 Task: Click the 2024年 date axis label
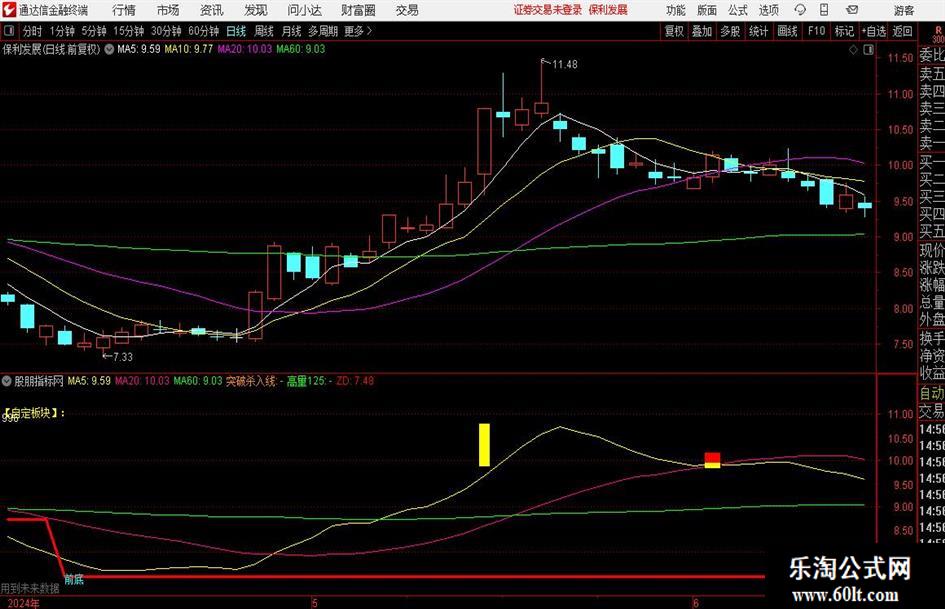tap(24, 603)
